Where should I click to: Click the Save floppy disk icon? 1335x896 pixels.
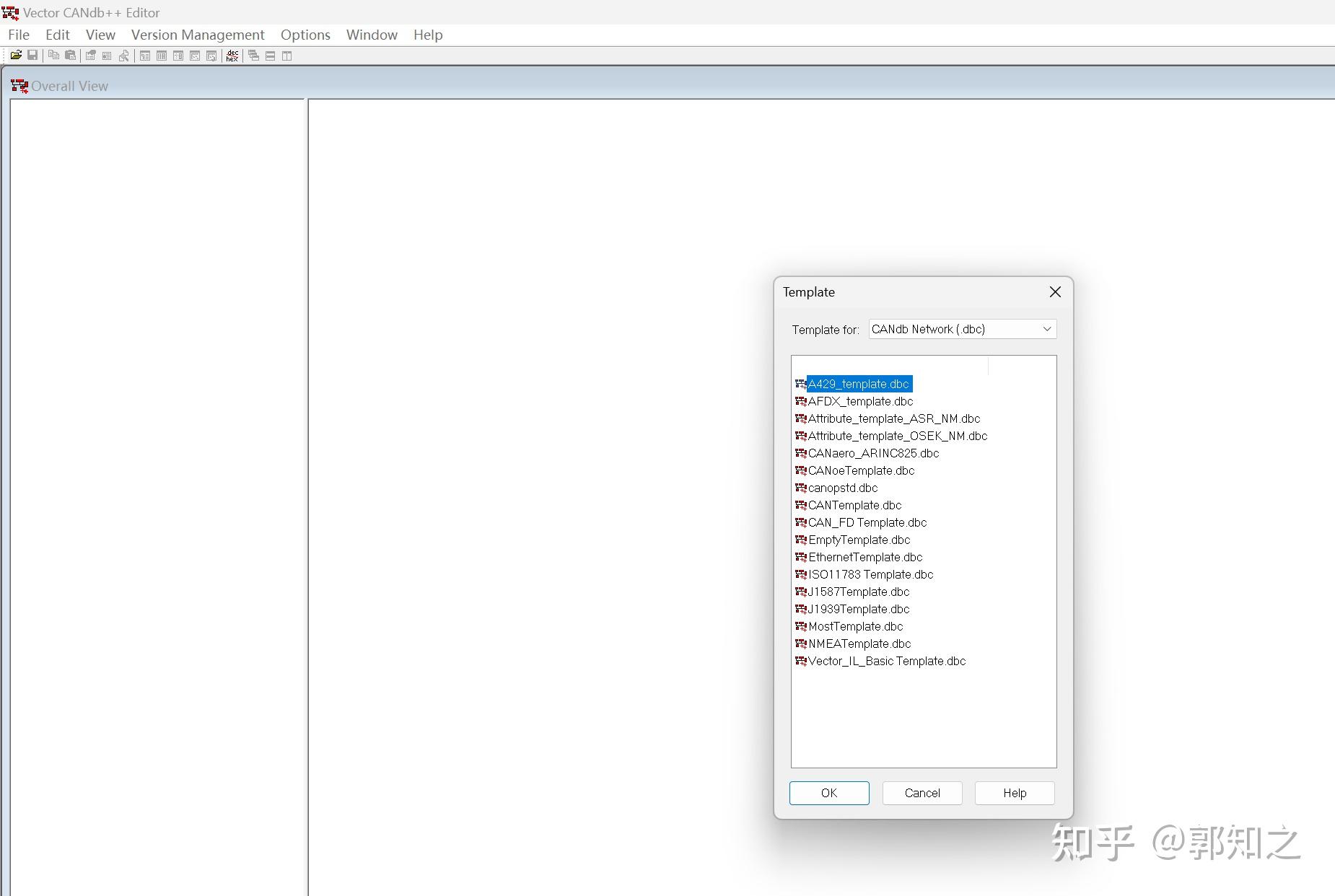(x=32, y=56)
